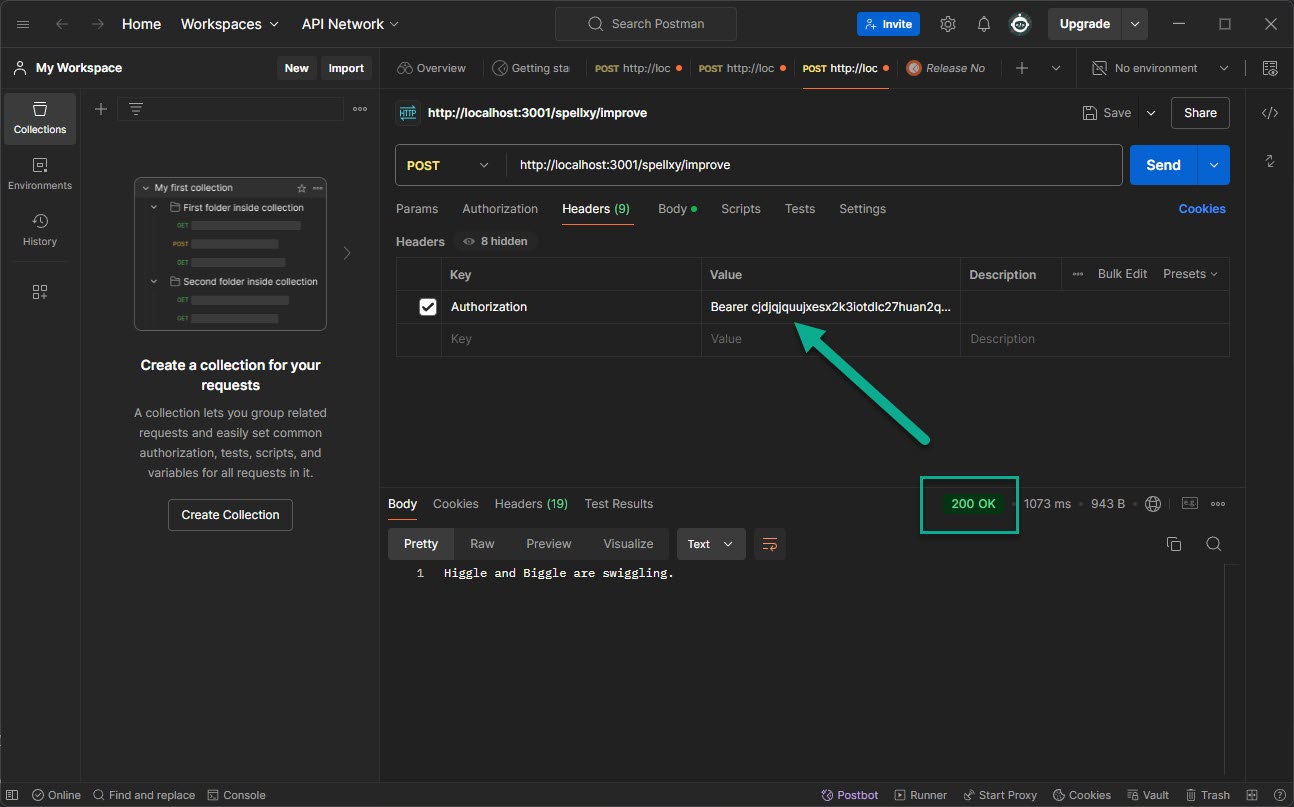Open the right sidebar refresh icon
The width and height of the screenshot is (1294, 807).
point(1270,161)
